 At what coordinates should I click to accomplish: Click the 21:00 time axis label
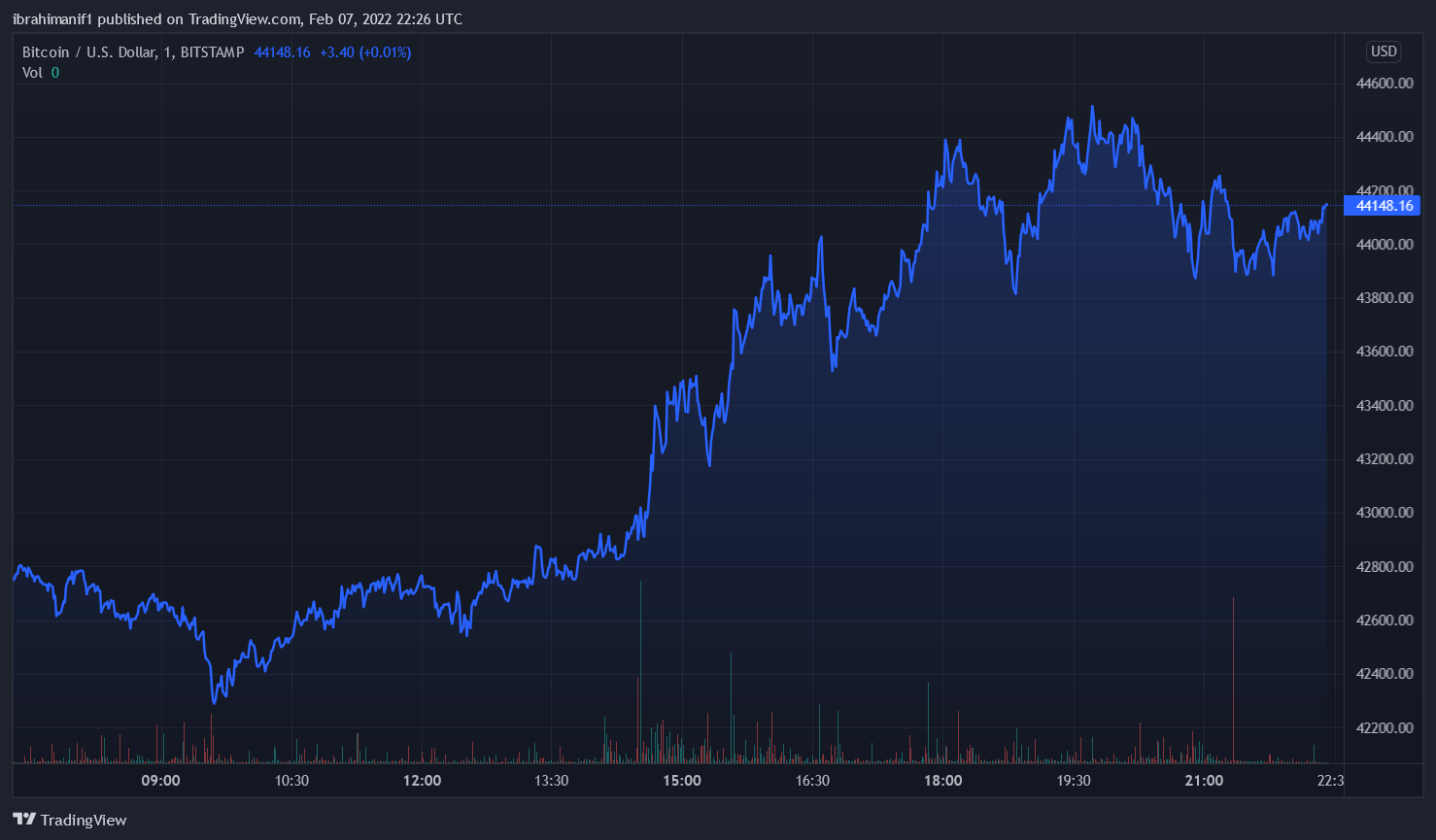pos(1204,781)
